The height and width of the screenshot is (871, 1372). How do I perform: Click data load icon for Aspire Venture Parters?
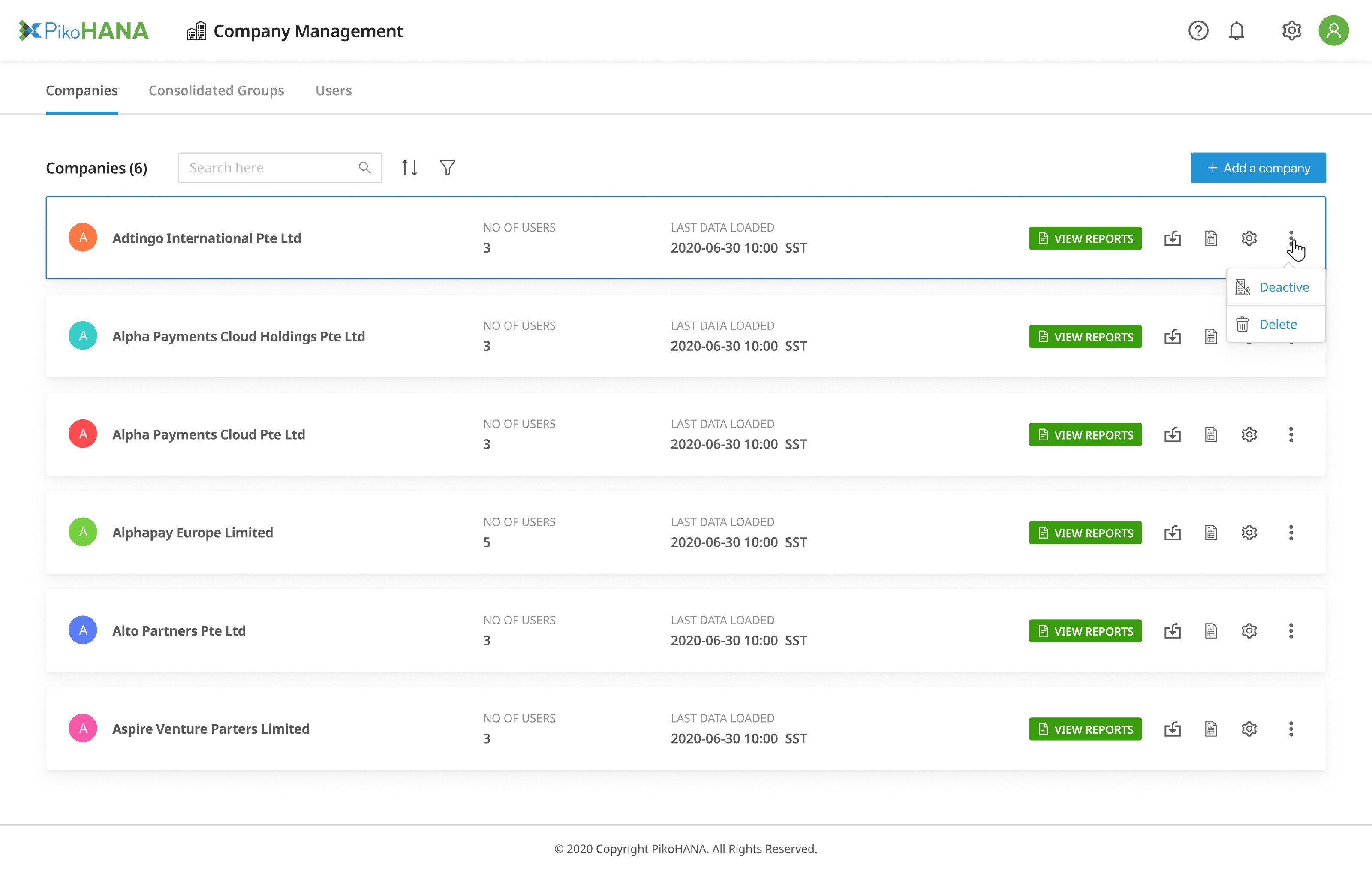(1173, 729)
